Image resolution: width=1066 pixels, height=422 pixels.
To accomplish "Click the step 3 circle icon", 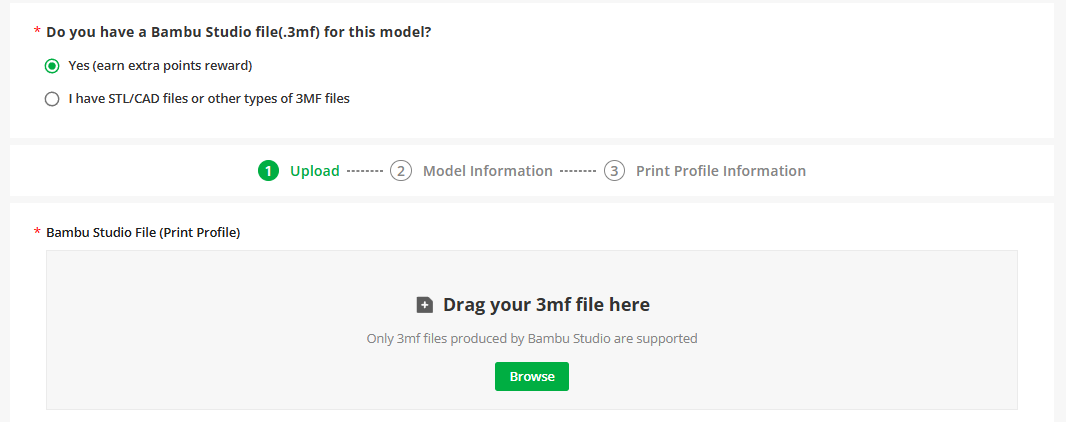I will click(615, 171).
